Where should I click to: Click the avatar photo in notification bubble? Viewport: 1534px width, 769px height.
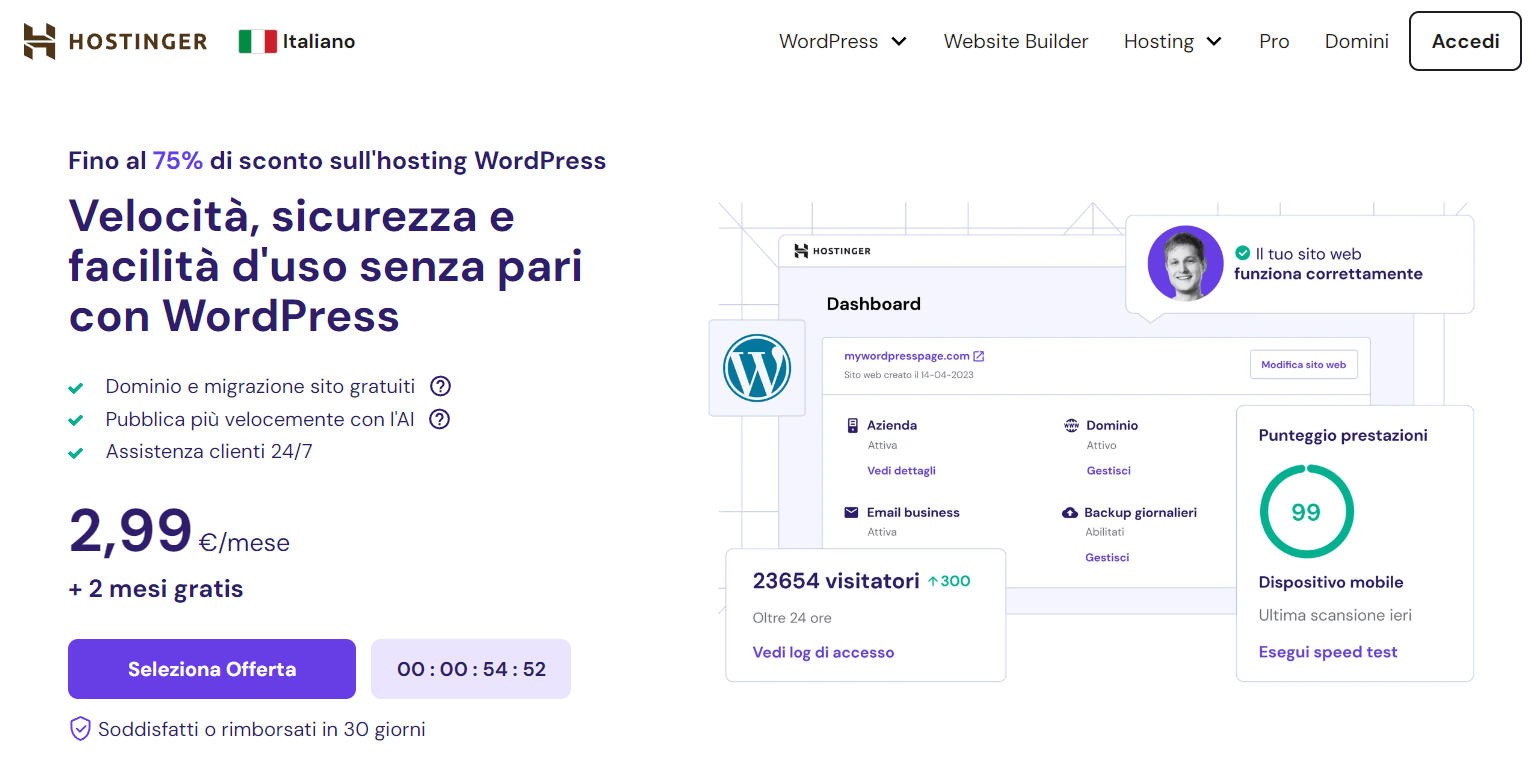coord(1185,263)
